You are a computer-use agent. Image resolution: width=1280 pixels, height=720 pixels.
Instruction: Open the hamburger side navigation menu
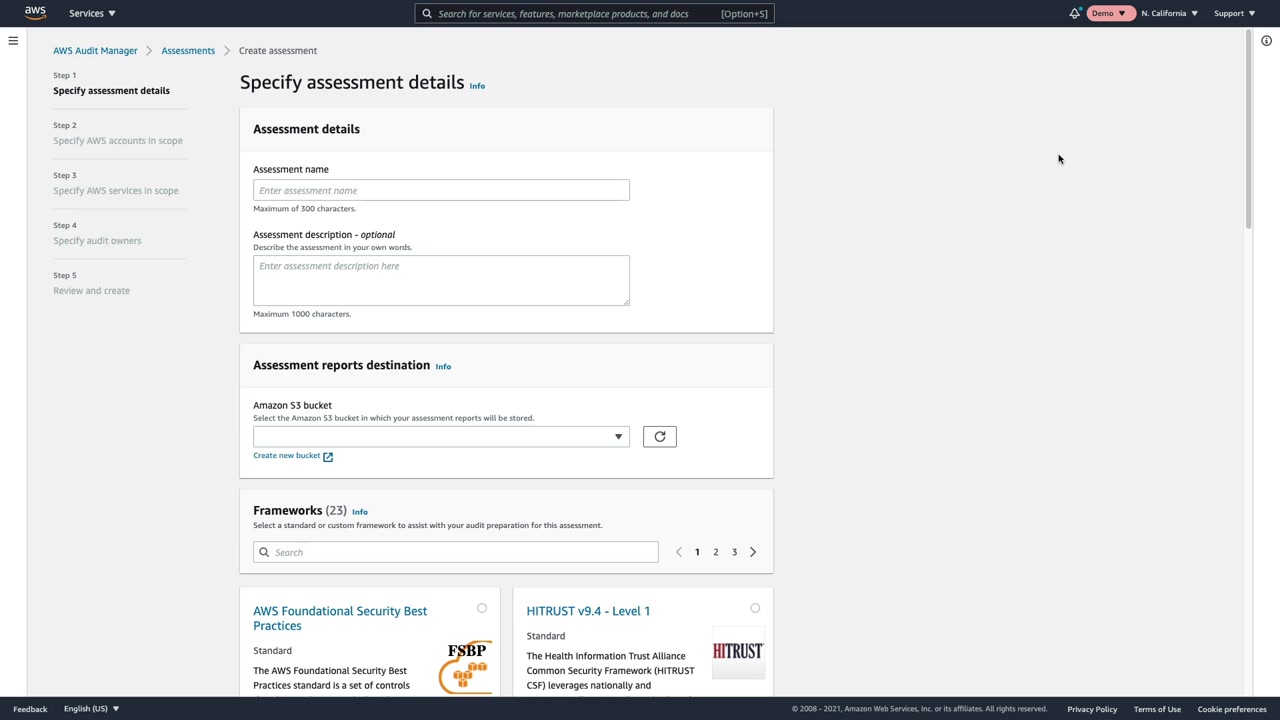click(x=13, y=41)
